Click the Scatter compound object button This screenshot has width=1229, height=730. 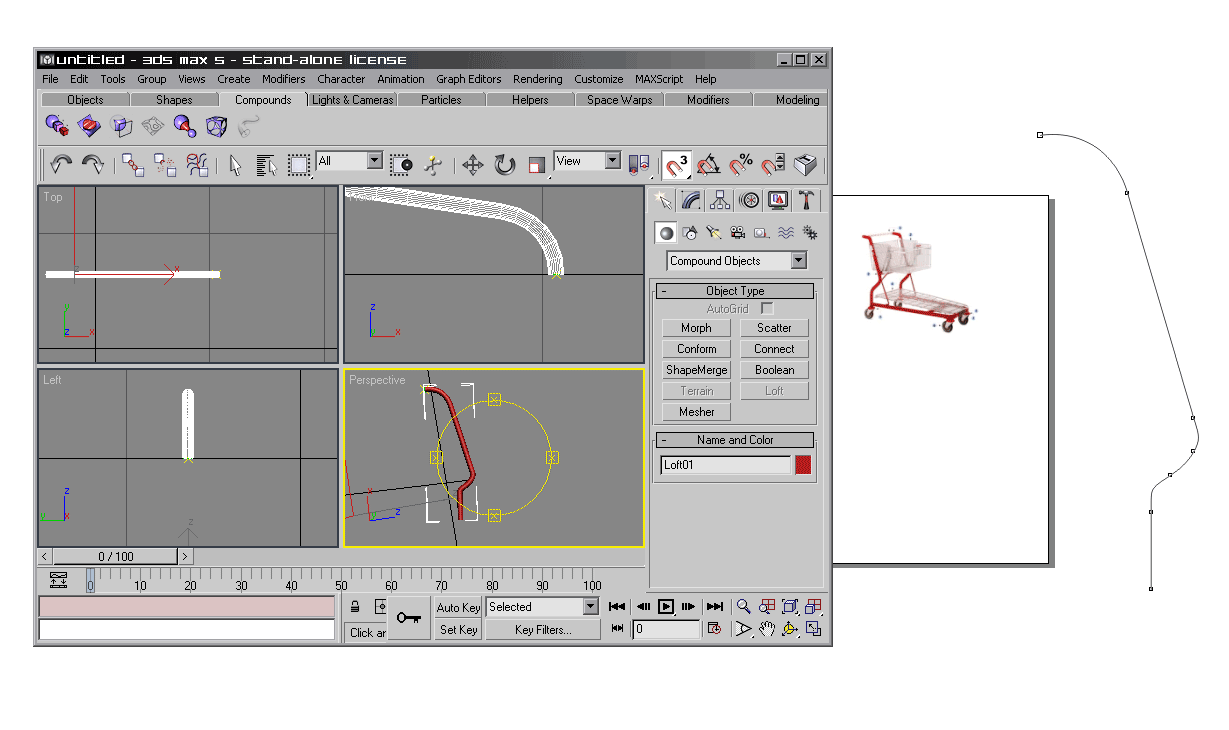[x=775, y=328]
